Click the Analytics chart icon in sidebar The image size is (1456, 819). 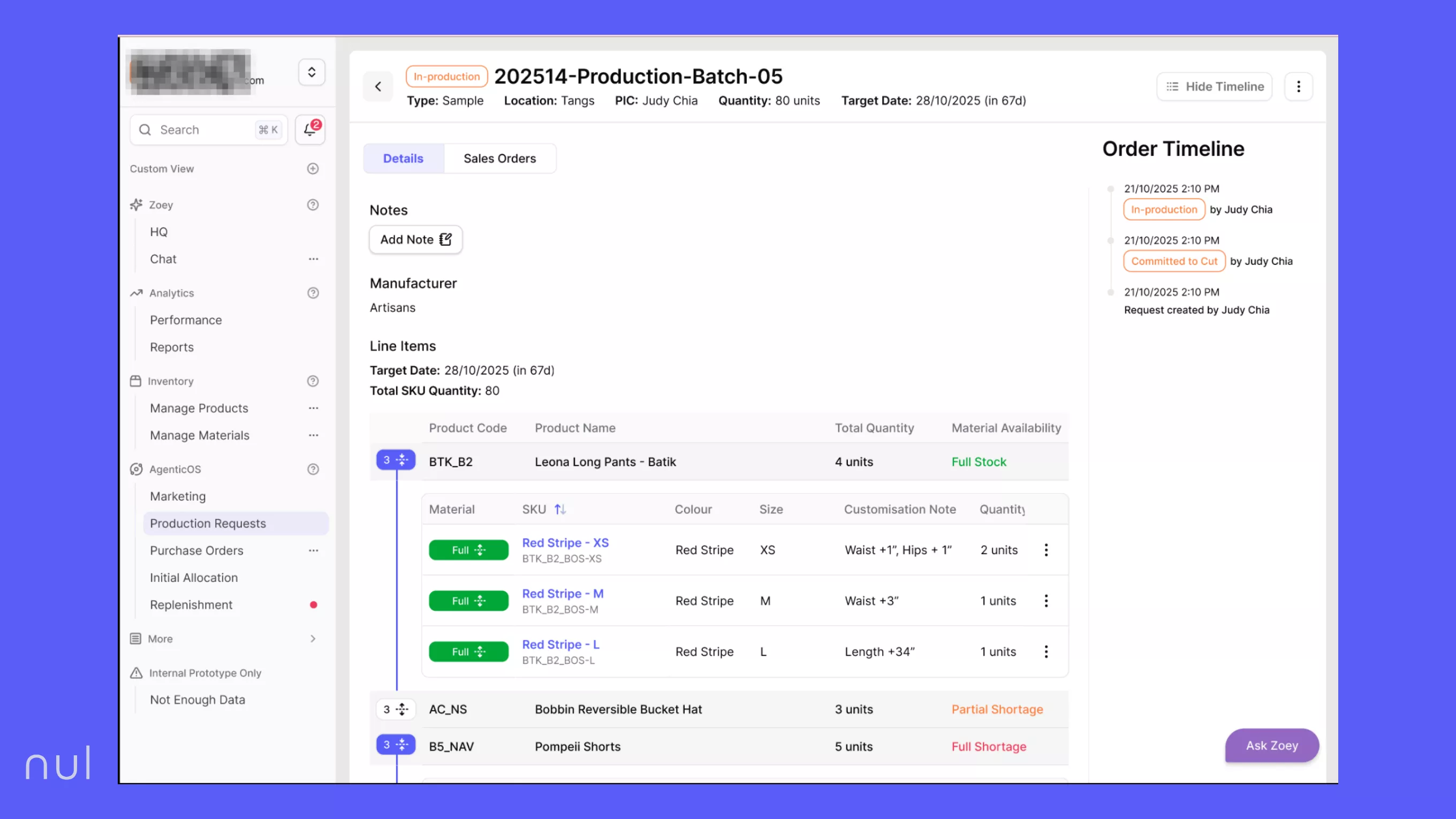(x=135, y=293)
